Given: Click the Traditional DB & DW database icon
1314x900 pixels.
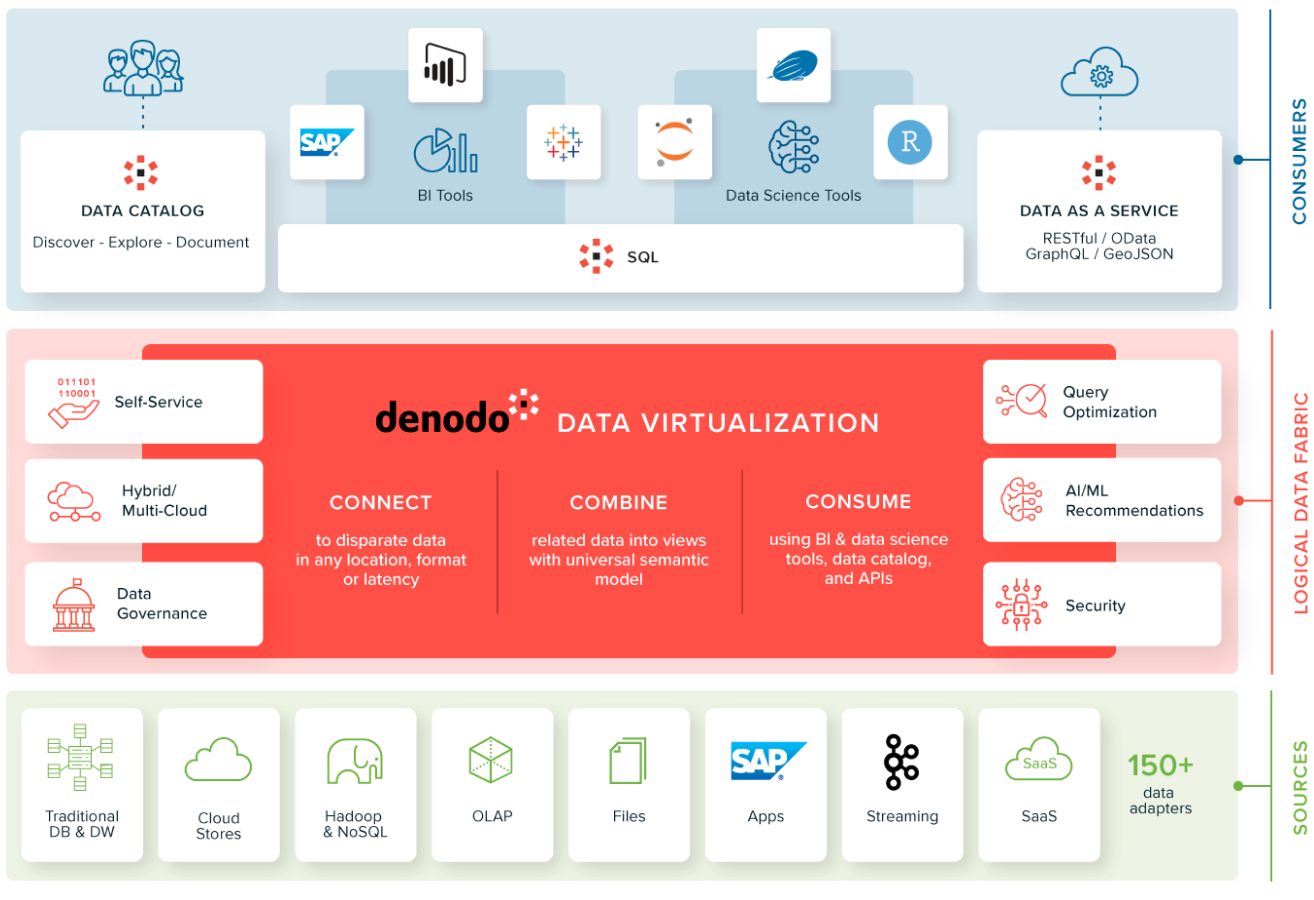Looking at the screenshot, I should coord(82,758).
